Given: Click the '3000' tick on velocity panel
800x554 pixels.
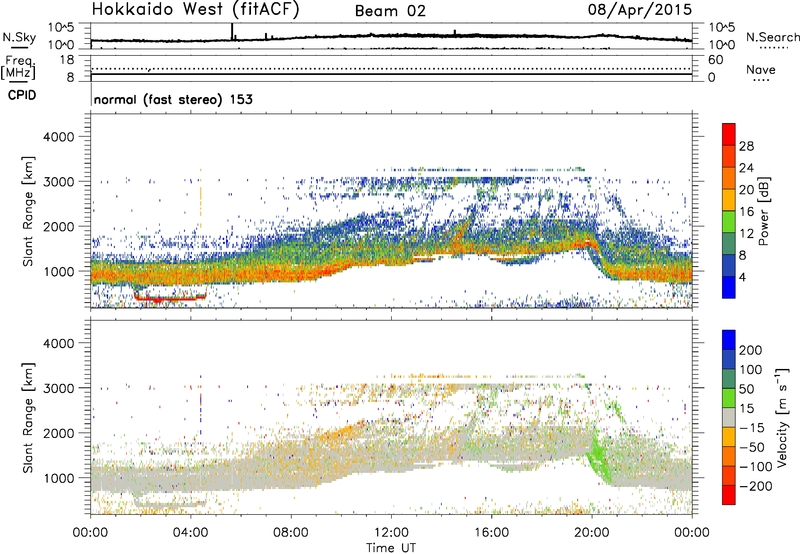Looking at the screenshot, I should coord(58,388).
